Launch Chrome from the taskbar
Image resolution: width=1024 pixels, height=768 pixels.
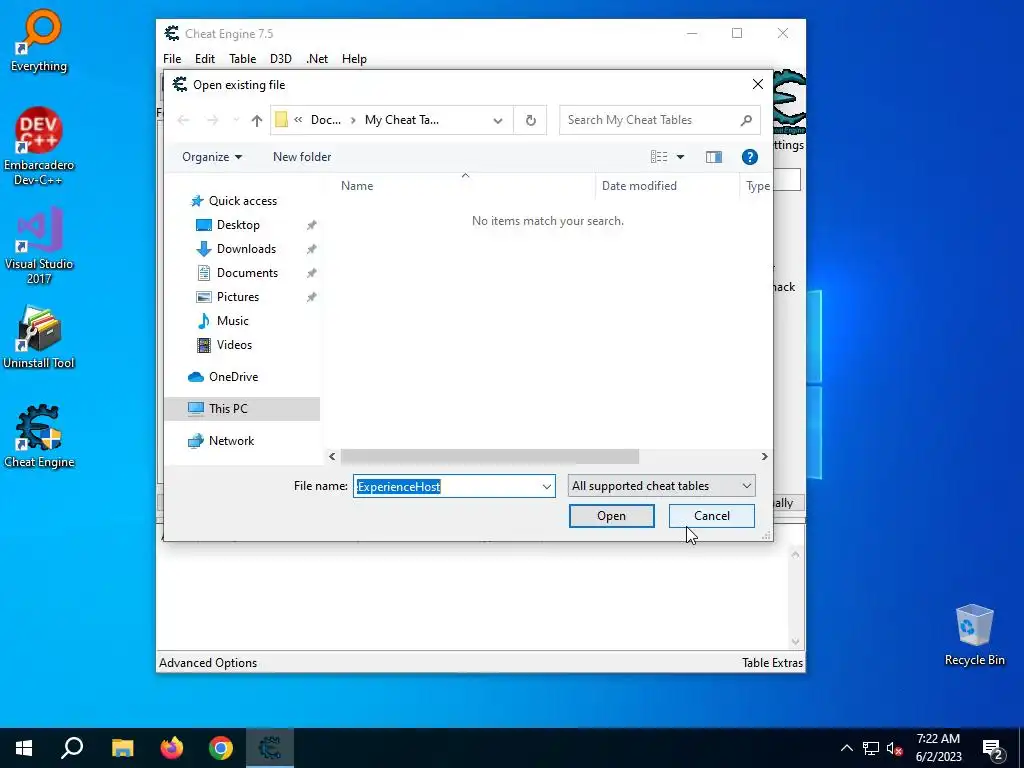pyautogui.click(x=221, y=748)
